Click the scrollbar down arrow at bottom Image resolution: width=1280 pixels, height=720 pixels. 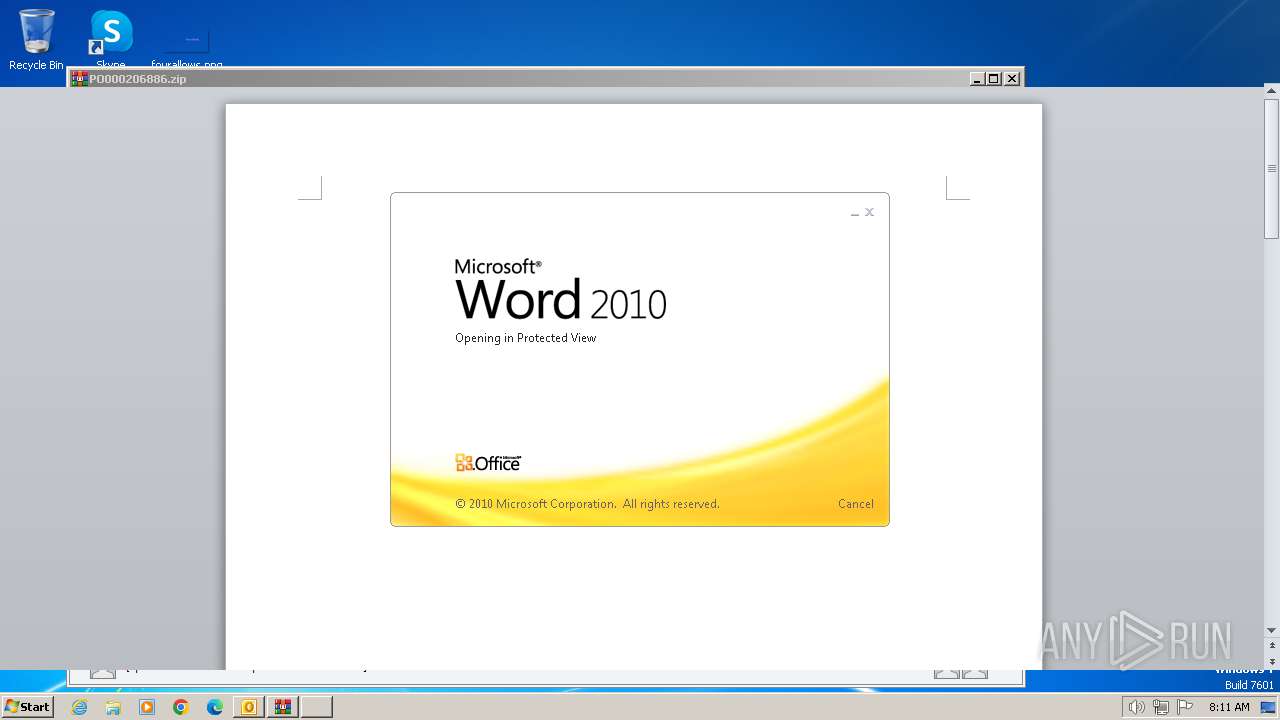tap(1272, 631)
